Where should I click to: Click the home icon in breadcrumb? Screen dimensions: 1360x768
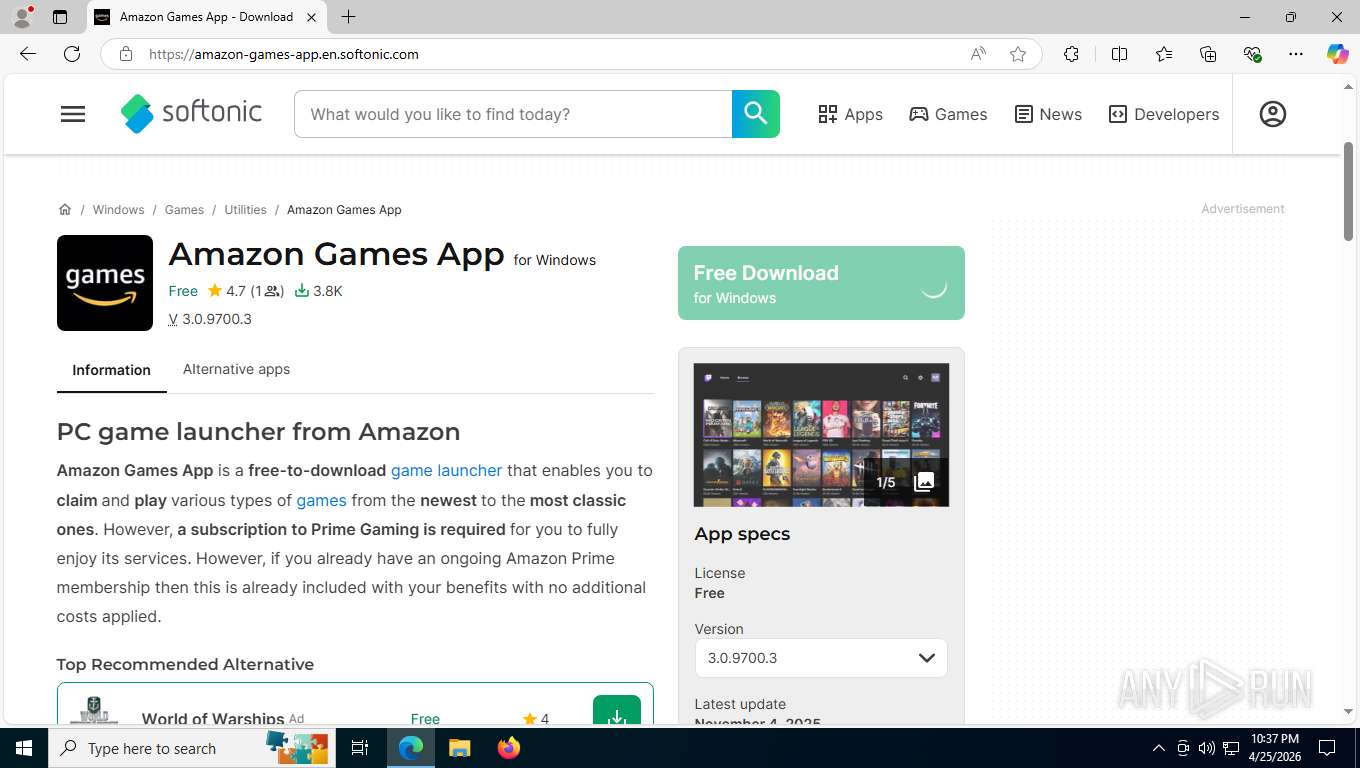tap(65, 209)
